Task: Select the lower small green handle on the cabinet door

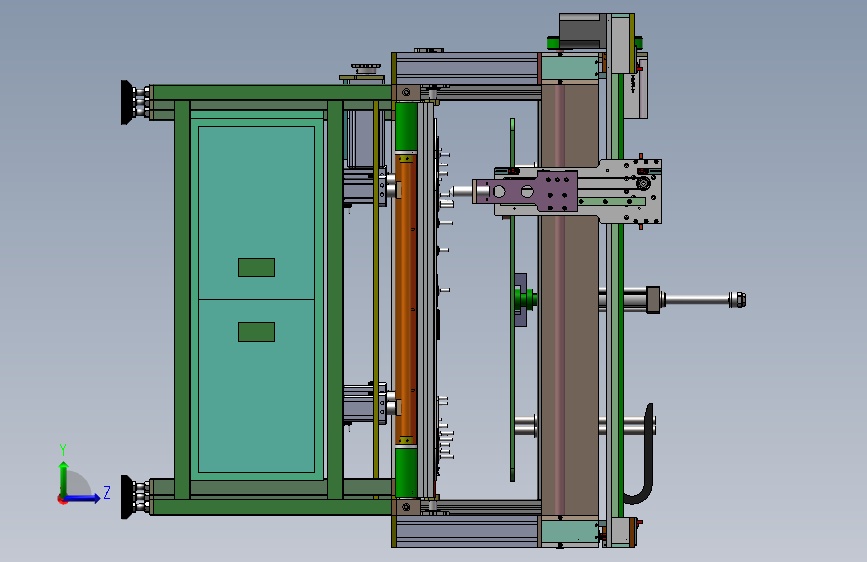Action: (x=257, y=332)
